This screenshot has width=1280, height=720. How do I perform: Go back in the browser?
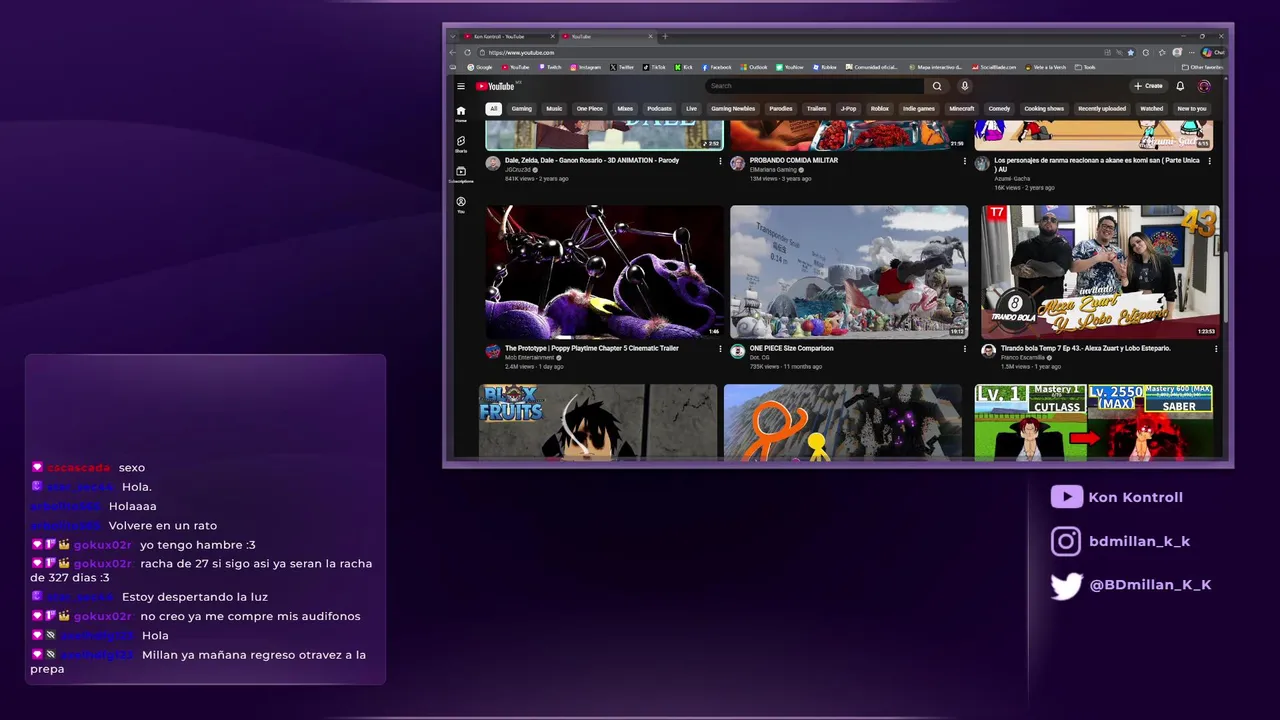tap(452, 52)
